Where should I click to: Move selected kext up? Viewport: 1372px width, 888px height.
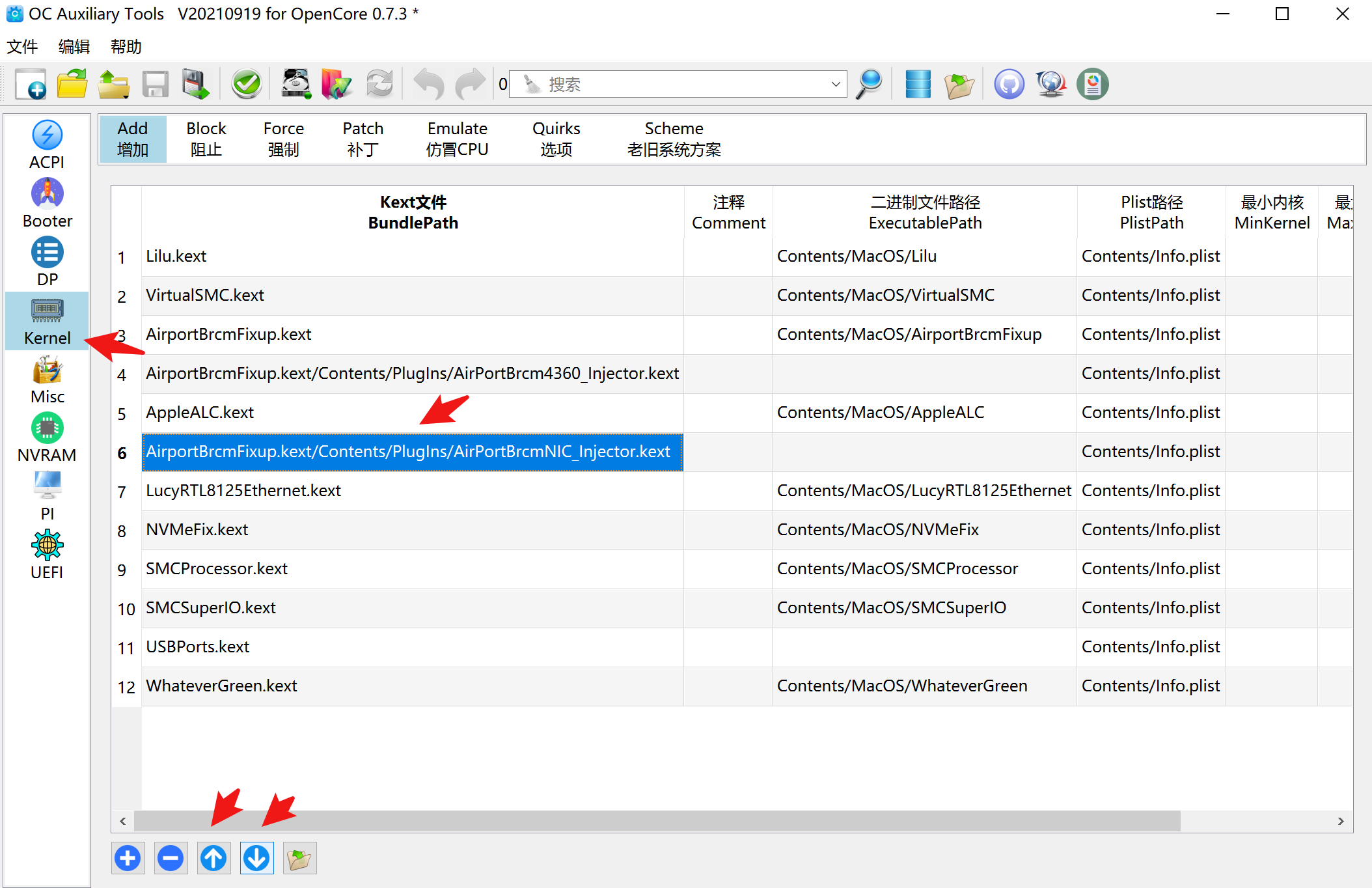tap(213, 858)
